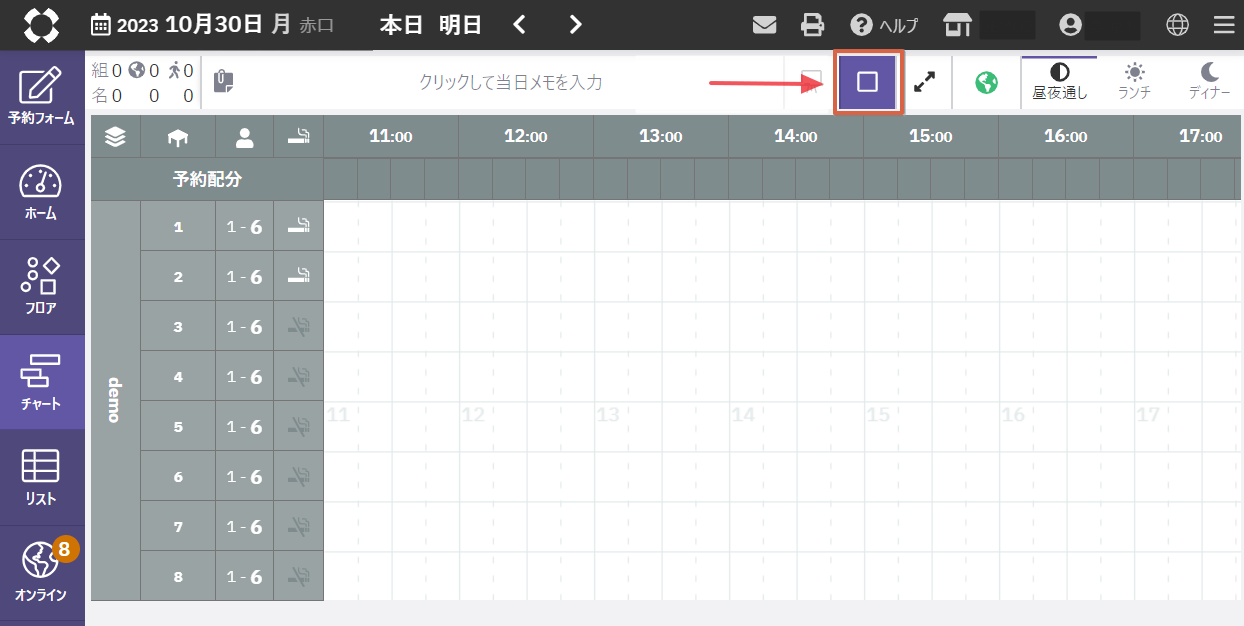
Task: Go to 明日 tomorrow
Action: click(x=461, y=25)
